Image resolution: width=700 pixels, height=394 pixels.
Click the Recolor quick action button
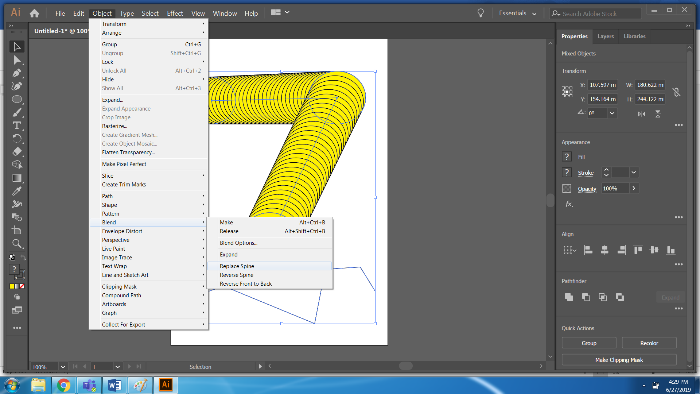tap(649, 343)
